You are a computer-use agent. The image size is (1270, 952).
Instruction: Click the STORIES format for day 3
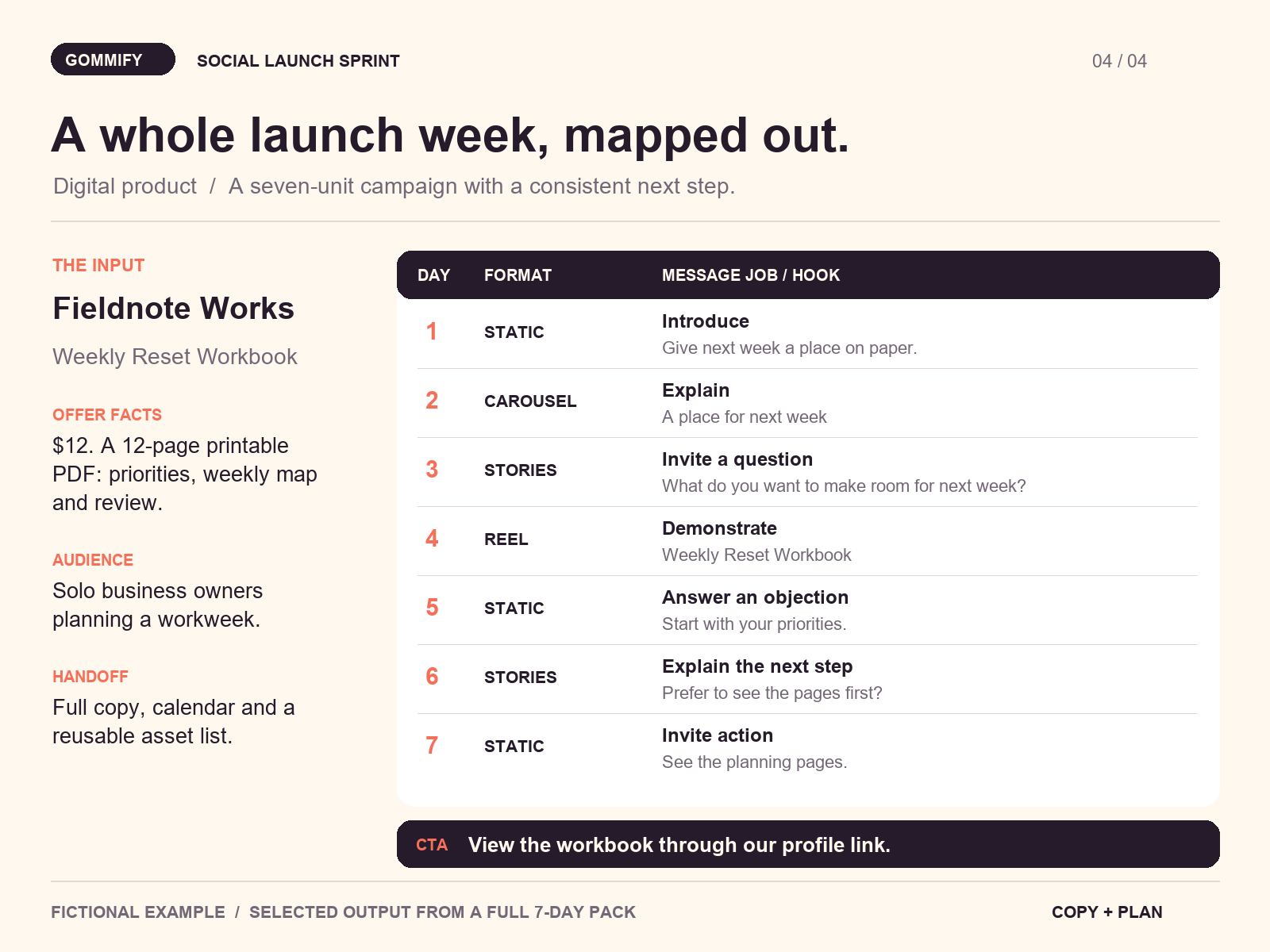click(521, 470)
